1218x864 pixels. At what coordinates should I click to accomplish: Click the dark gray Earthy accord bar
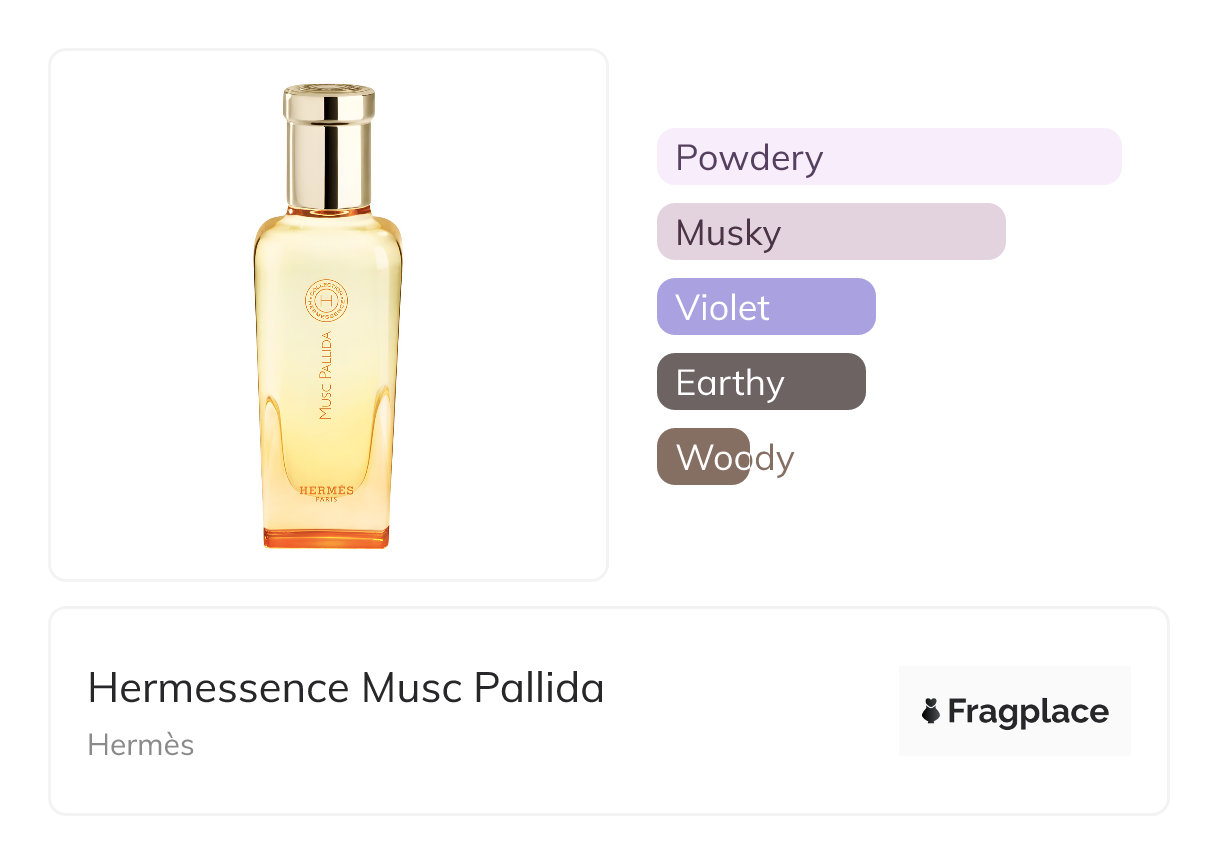pyautogui.click(x=761, y=382)
